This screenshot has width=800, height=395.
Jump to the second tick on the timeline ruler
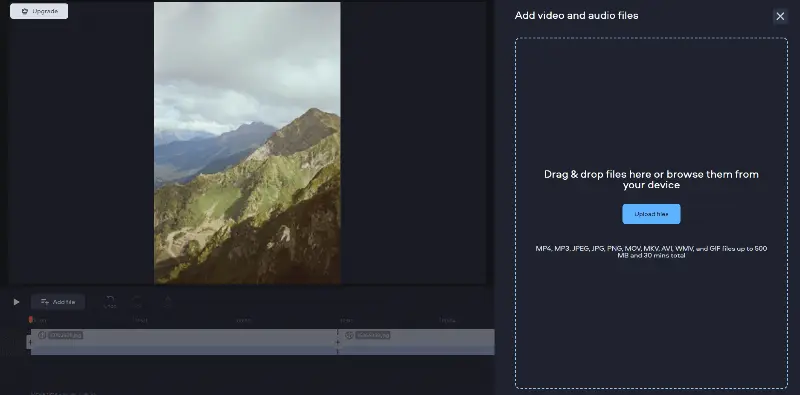pyautogui.click(x=140, y=320)
